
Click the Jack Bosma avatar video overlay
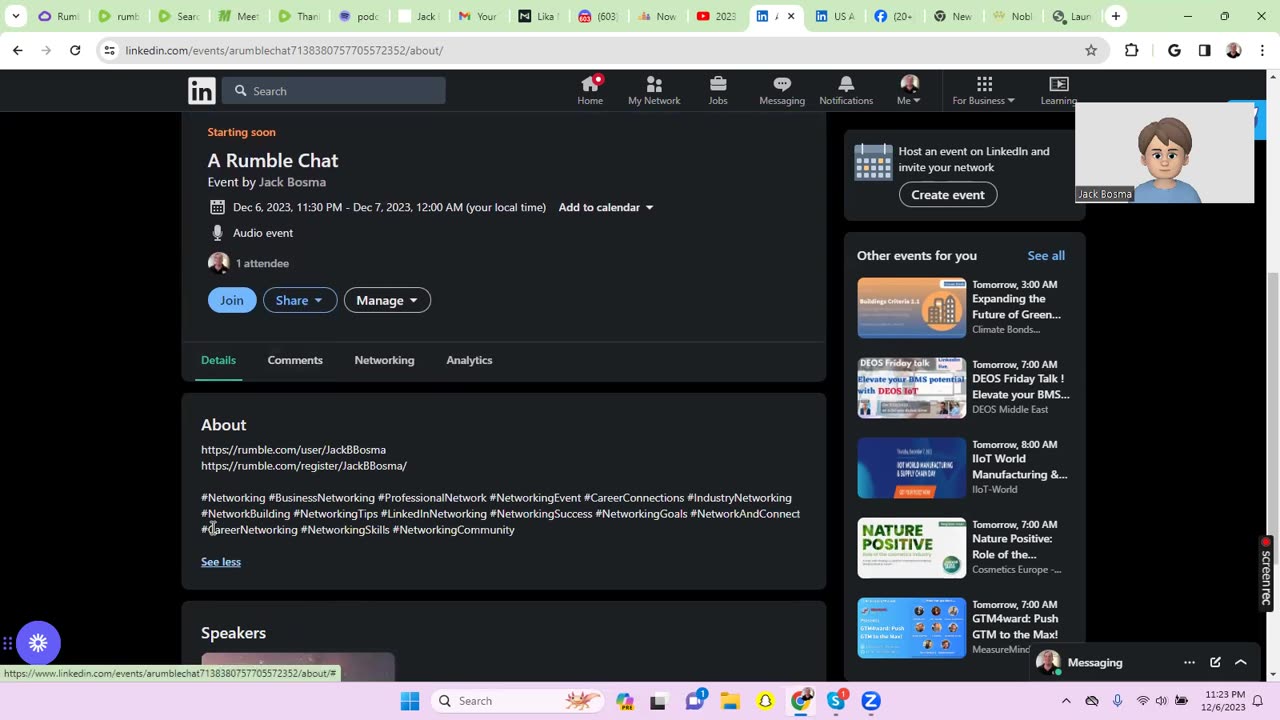[x=1165, y=153]
